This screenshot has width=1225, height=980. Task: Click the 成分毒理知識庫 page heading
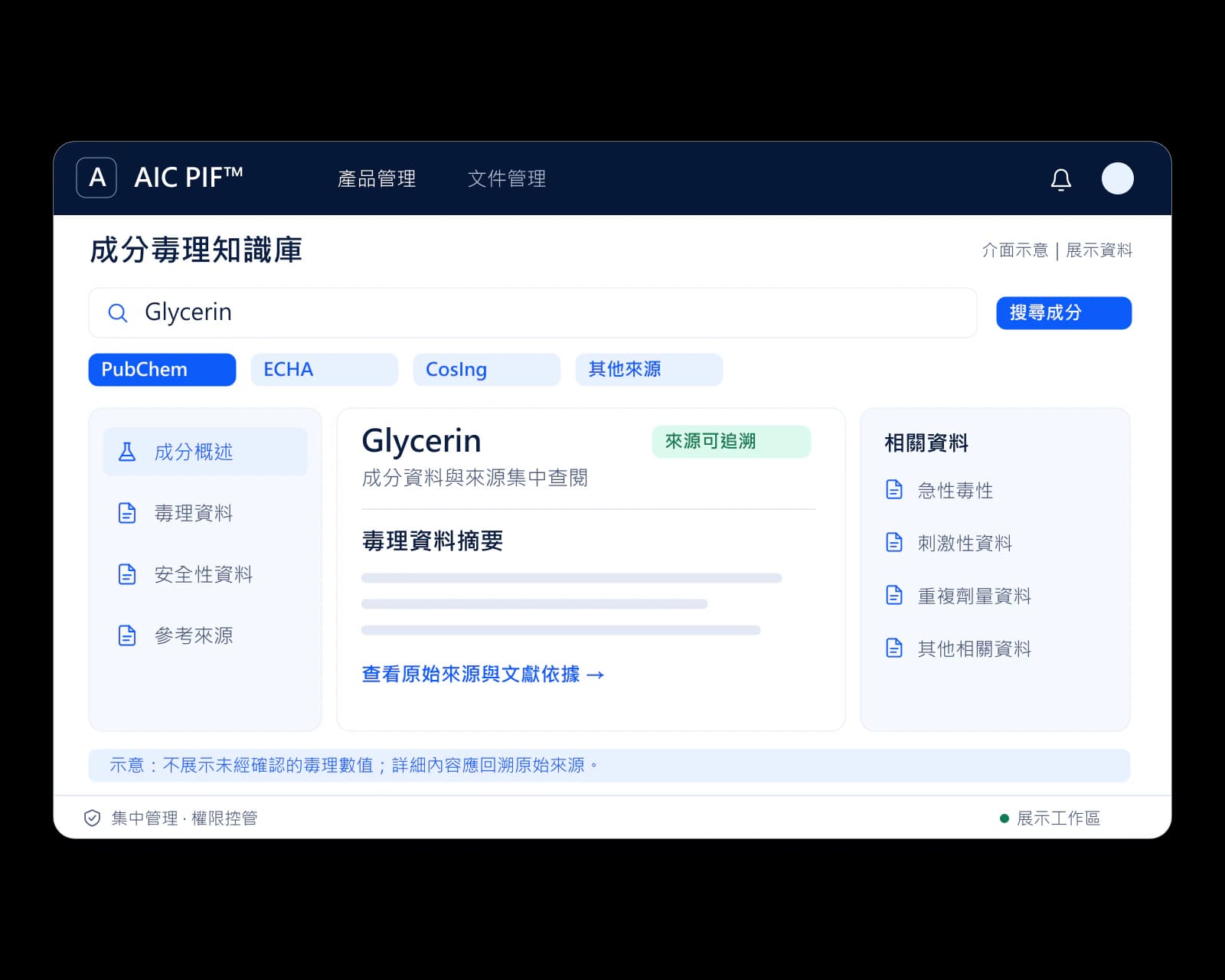click(x=196, y=250)
